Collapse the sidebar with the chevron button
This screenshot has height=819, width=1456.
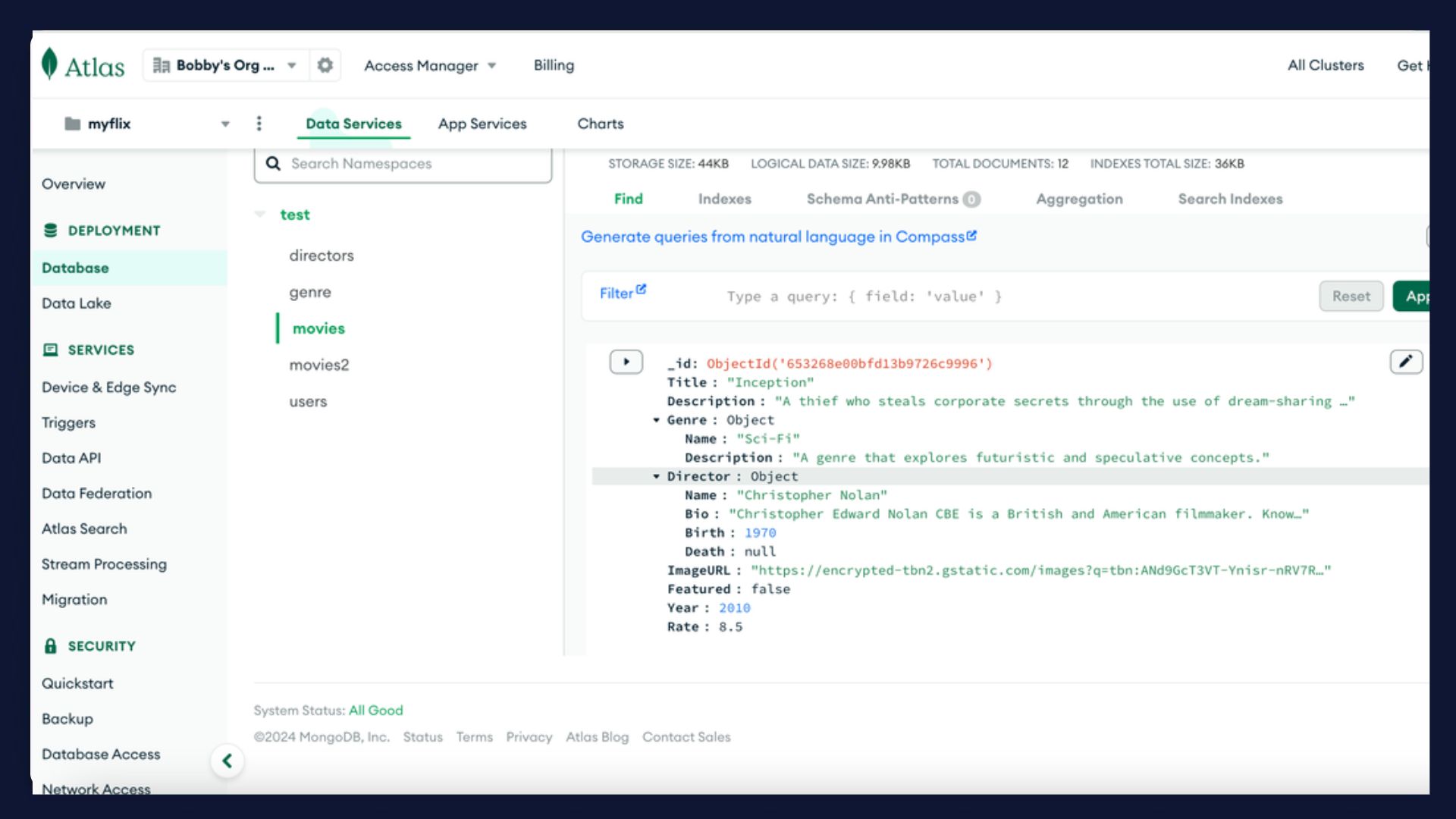tap(227, 761)
